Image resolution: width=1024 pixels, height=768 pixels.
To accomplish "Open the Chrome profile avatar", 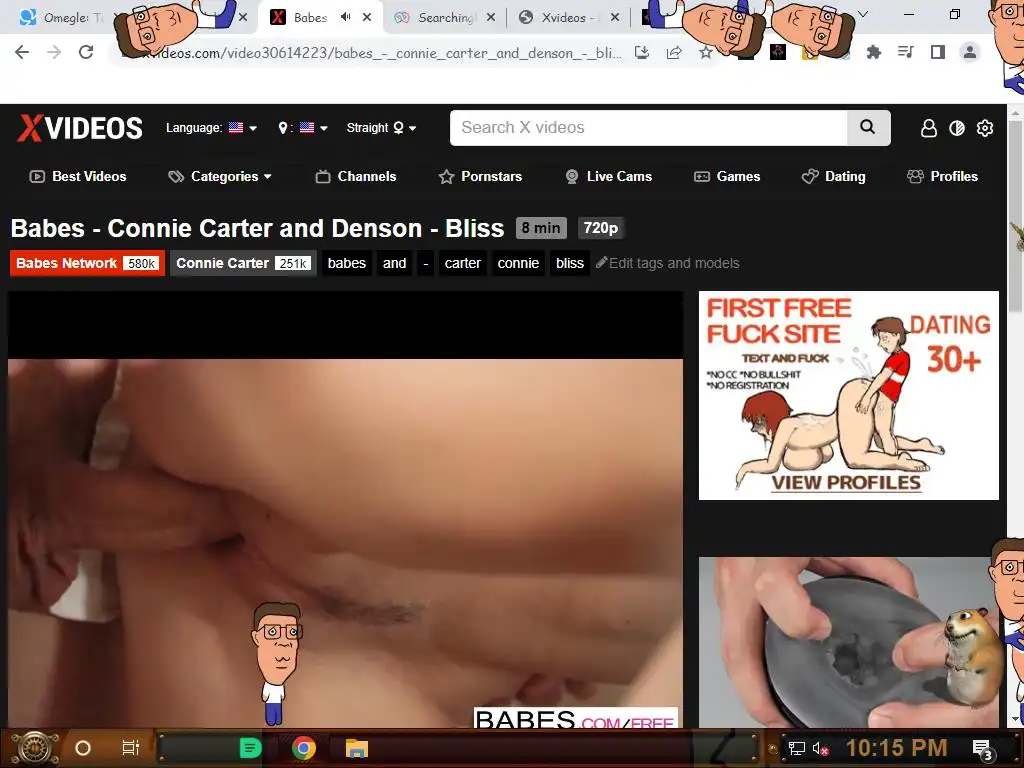I will tap(970, 52).
